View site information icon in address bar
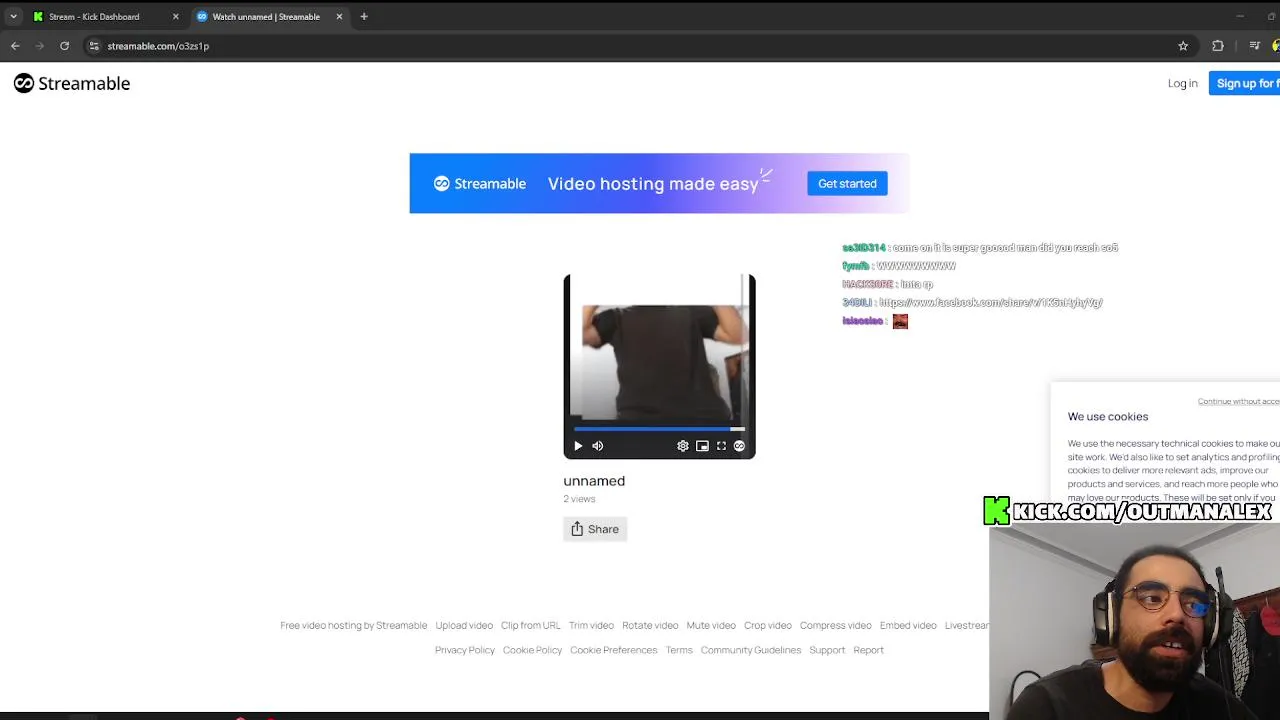This screenshot has width=1280, height=720. (x=94, y=46)
